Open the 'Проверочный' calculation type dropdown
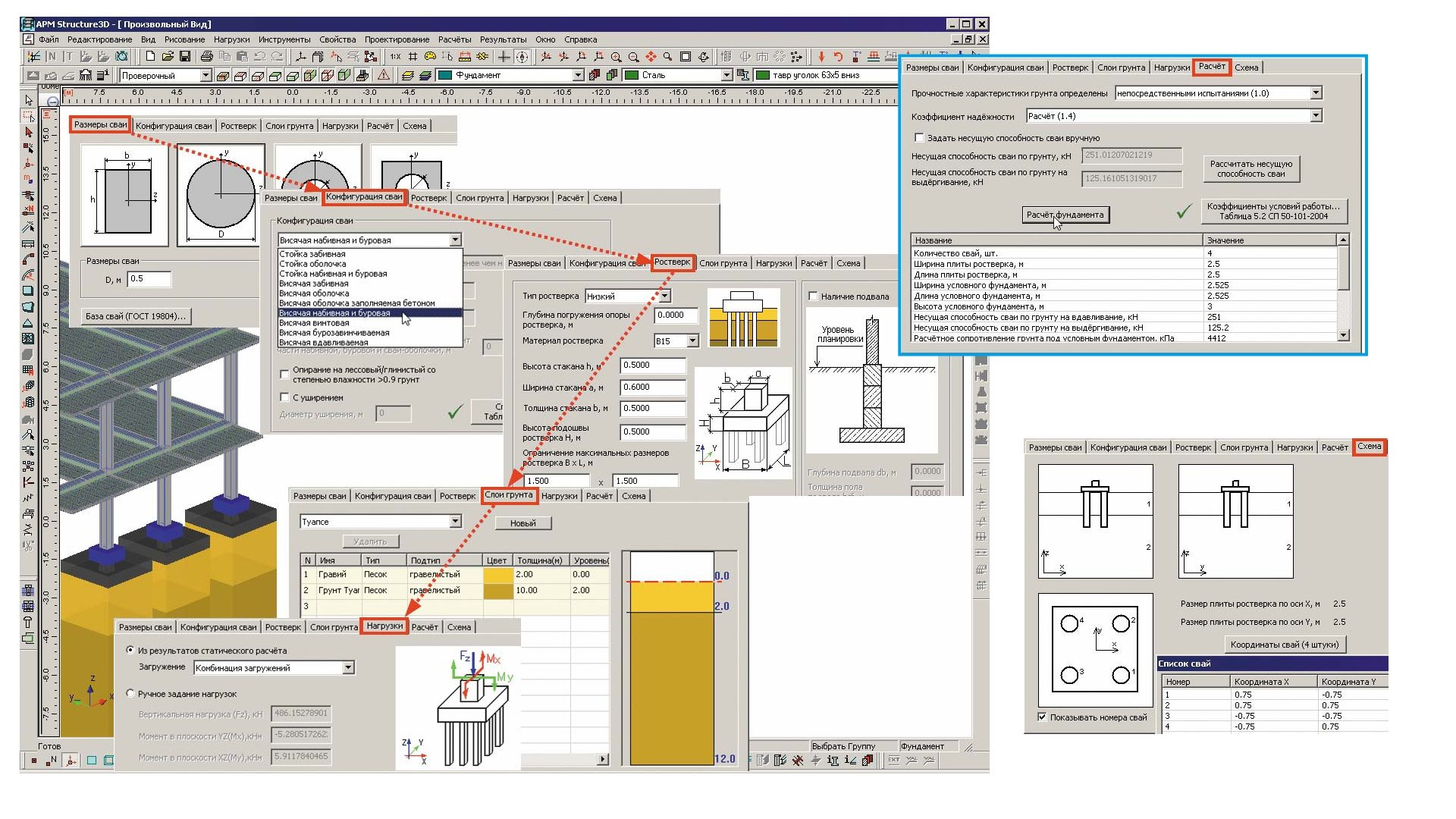 click(206, 75)
